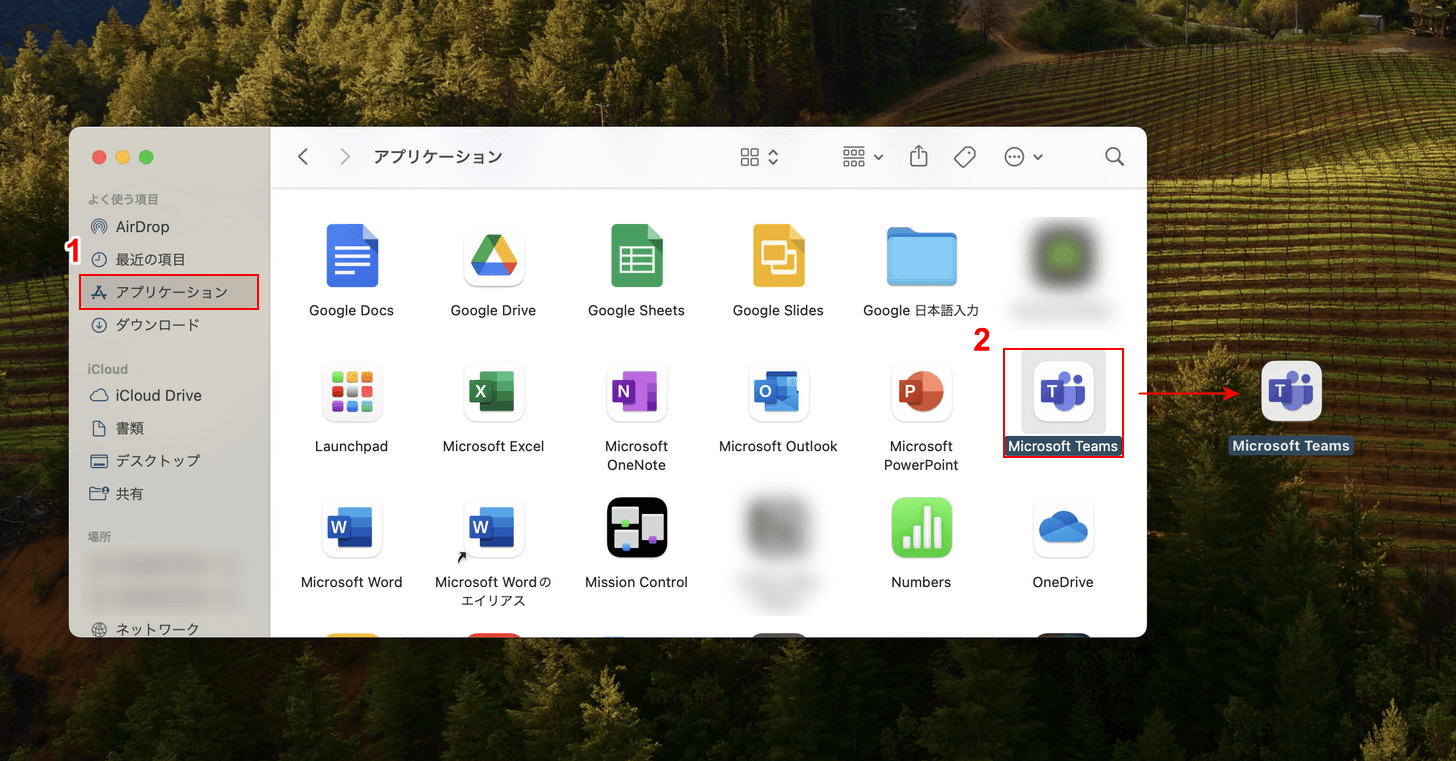Select Microsoft Teams icon in Finder window
The image size is (1456, 761).
[x=1063, y=391]
